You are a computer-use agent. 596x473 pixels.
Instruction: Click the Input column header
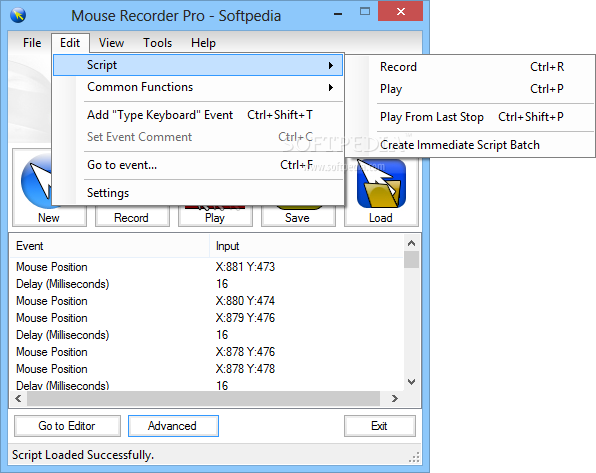(306, 246)
